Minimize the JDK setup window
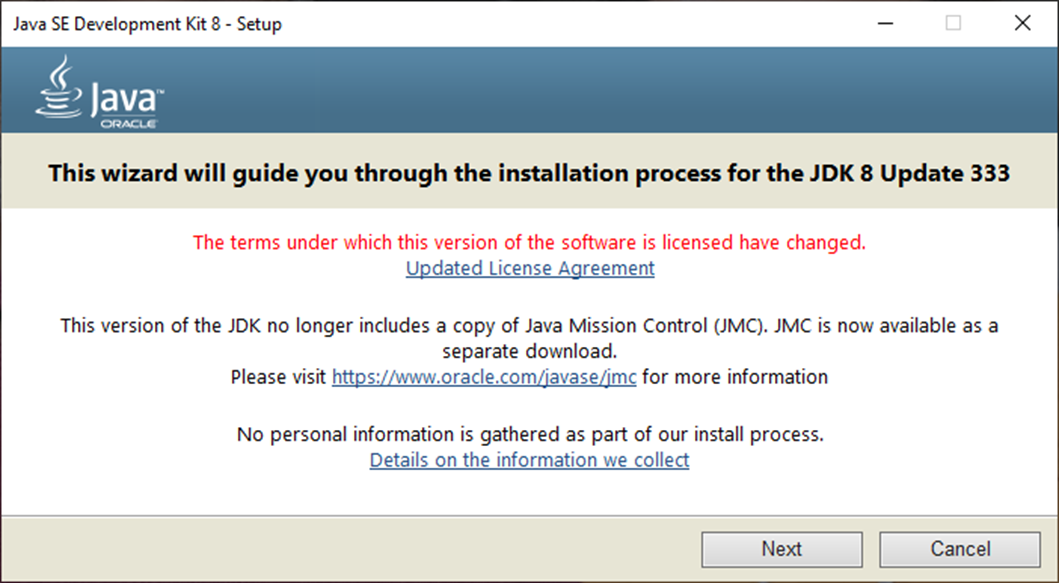The width and height of the screenshot is (1059, 583). click(883, 23)
